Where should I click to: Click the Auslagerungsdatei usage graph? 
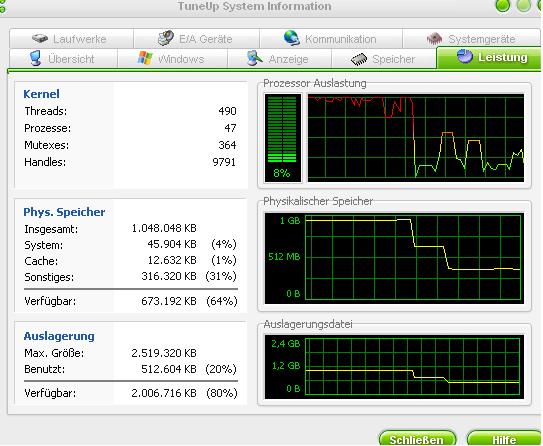click(394, 366)
